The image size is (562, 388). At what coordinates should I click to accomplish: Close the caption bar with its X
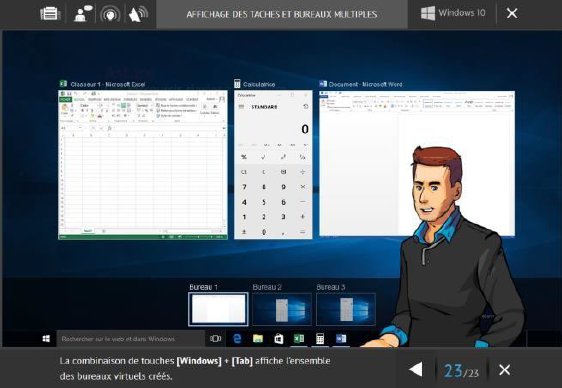coord(504,369)
